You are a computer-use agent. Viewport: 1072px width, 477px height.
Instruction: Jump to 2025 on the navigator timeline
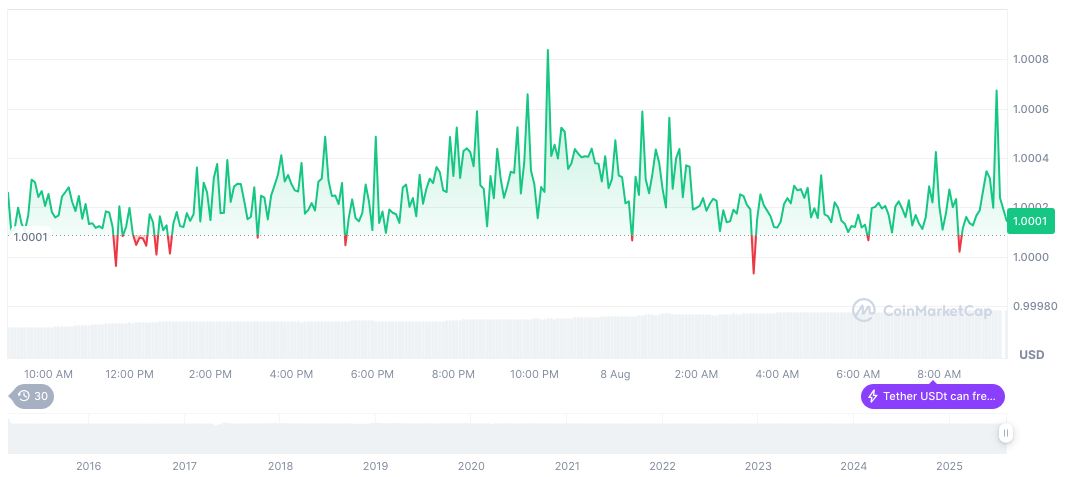pos(949,466)
